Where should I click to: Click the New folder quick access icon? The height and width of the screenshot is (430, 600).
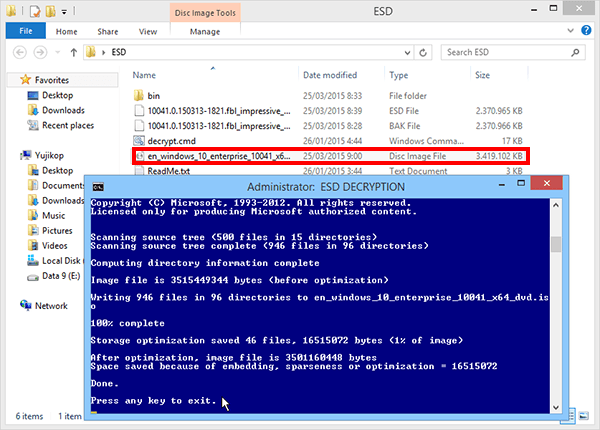tap(51, 11)
